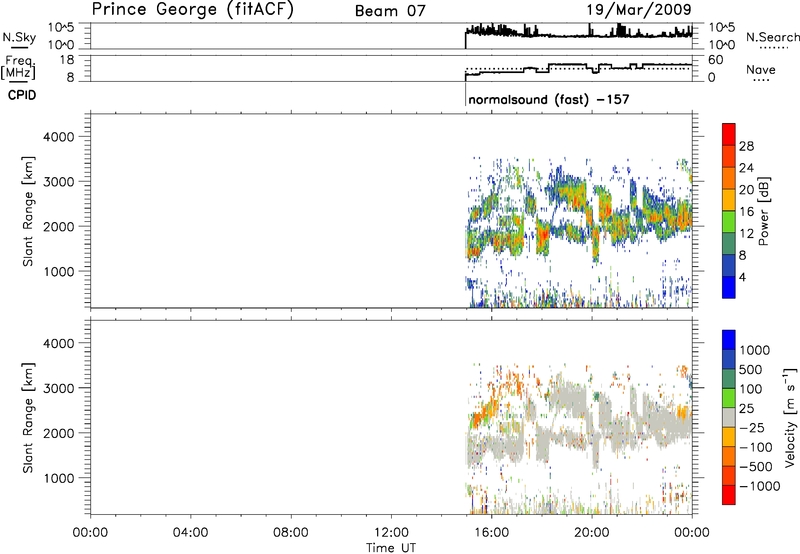Select '4000' tick on power panel axis
Viewport: 800px width, 554px height.
pos(58,137)
